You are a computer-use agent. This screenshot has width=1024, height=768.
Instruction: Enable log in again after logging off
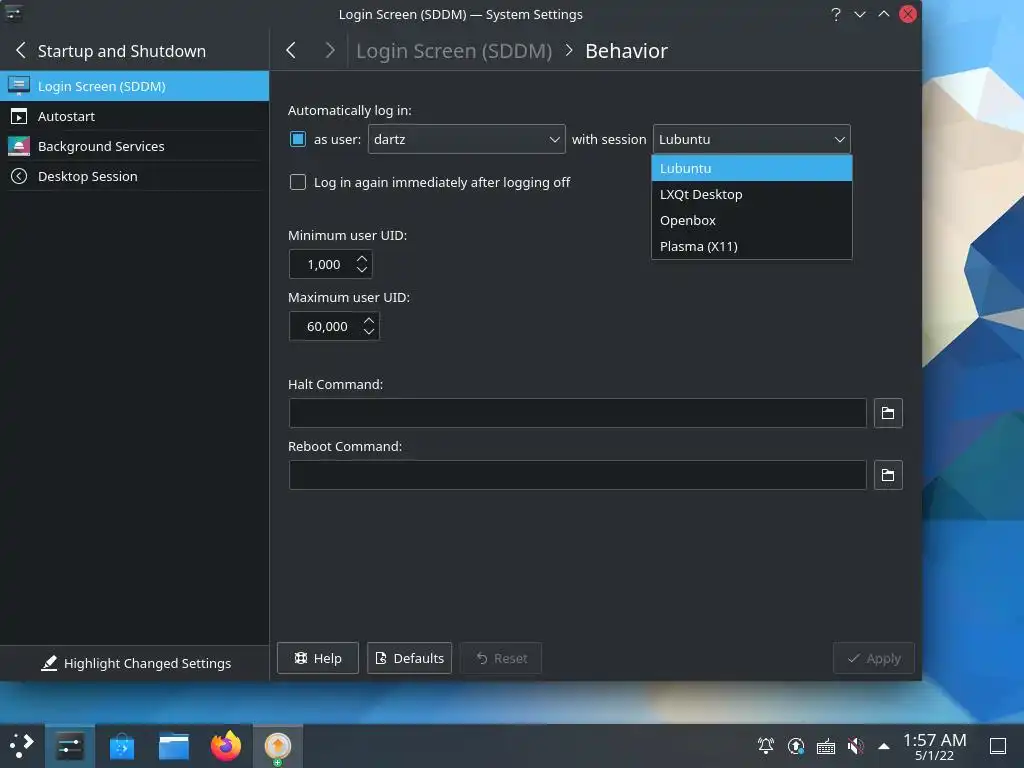tap(298, 182)
